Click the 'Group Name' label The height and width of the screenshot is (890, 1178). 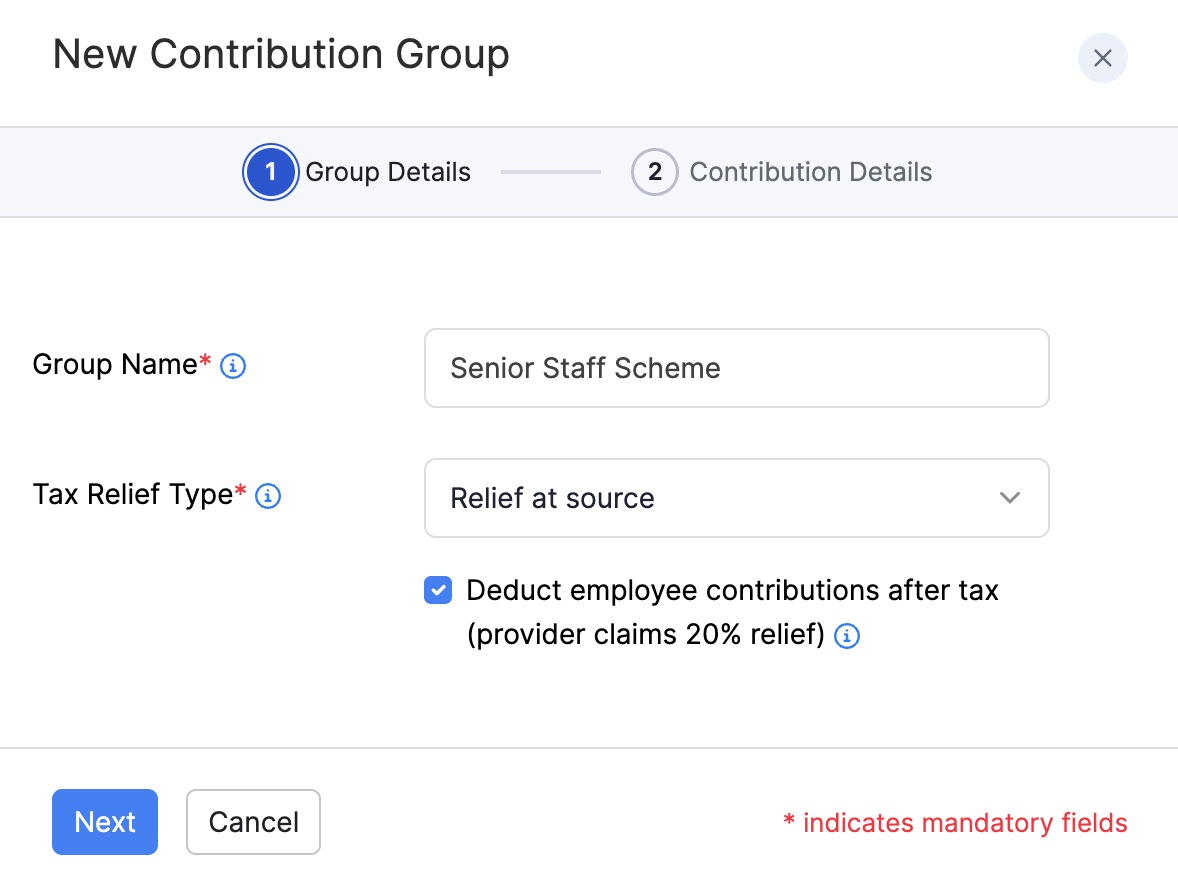115,364
